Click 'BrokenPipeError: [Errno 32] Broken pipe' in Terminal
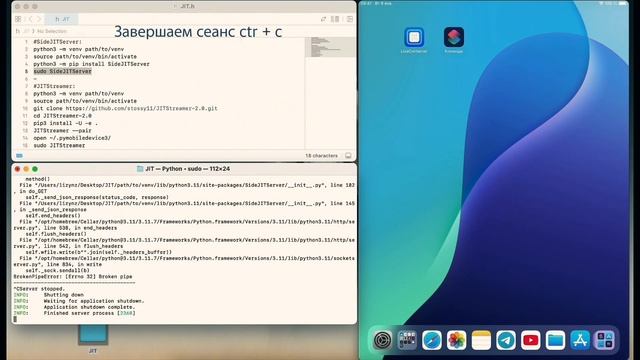 (73, 277)
